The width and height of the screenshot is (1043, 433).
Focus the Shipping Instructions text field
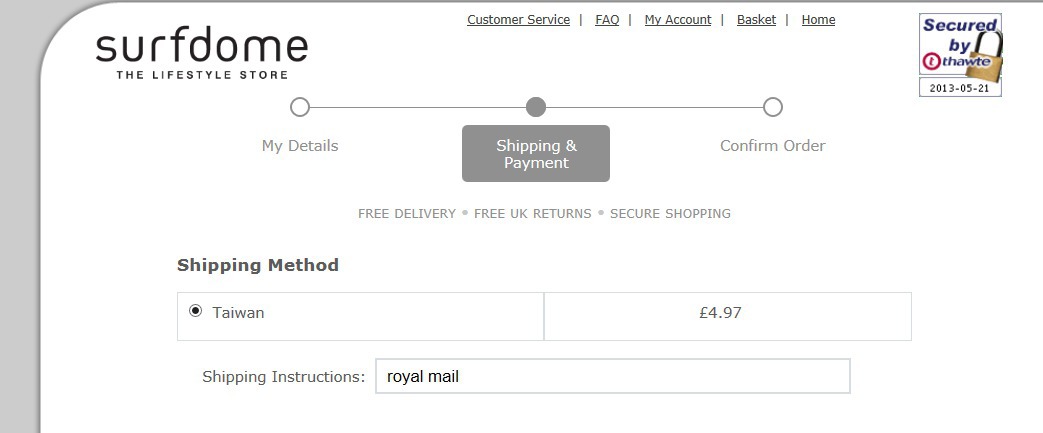pos(612,377)
